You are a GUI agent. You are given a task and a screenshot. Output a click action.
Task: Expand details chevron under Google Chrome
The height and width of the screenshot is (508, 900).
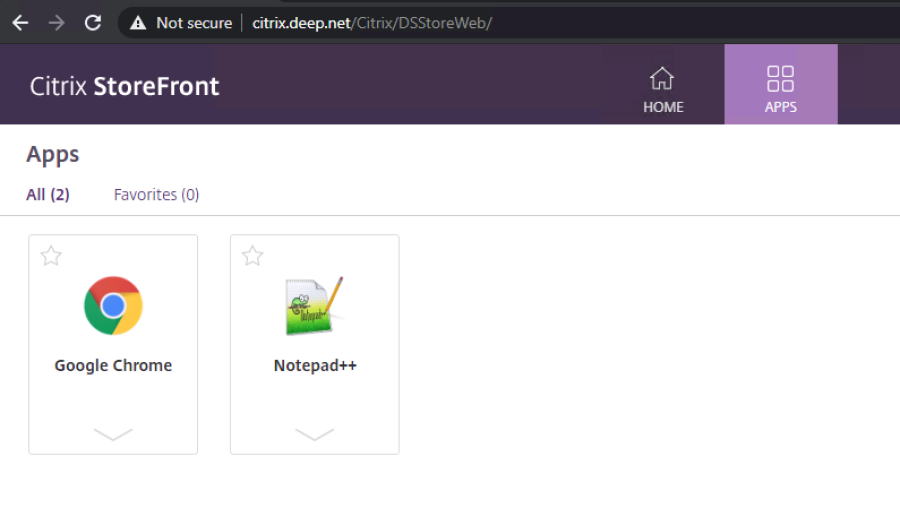(113, 434)
